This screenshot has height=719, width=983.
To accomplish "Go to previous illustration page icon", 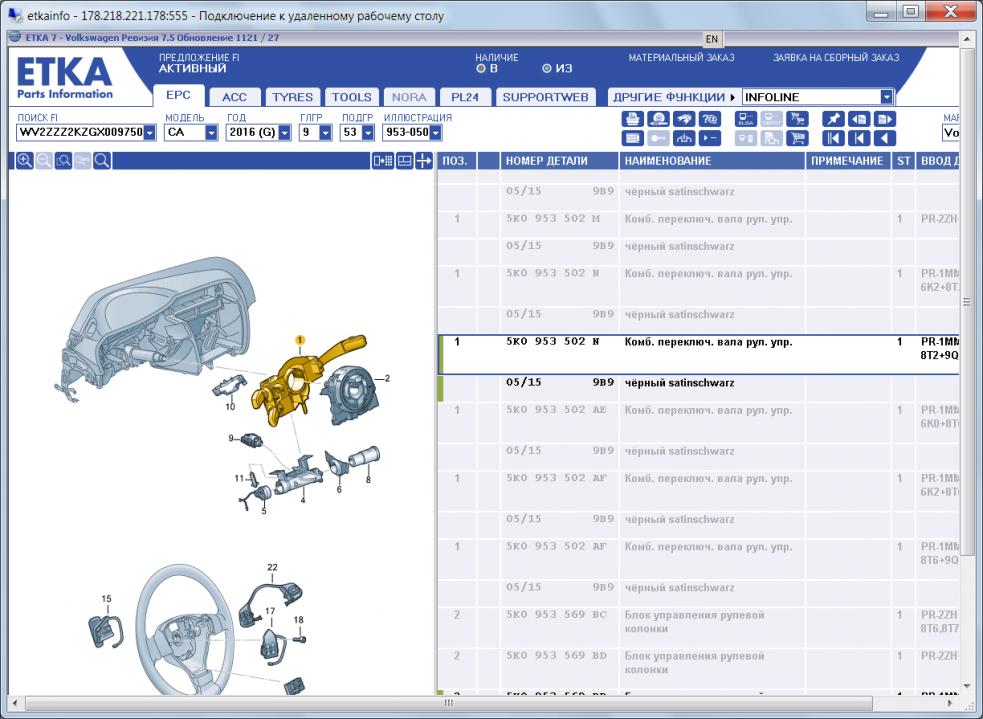I will pyautogui.click(x=859, y=118).
